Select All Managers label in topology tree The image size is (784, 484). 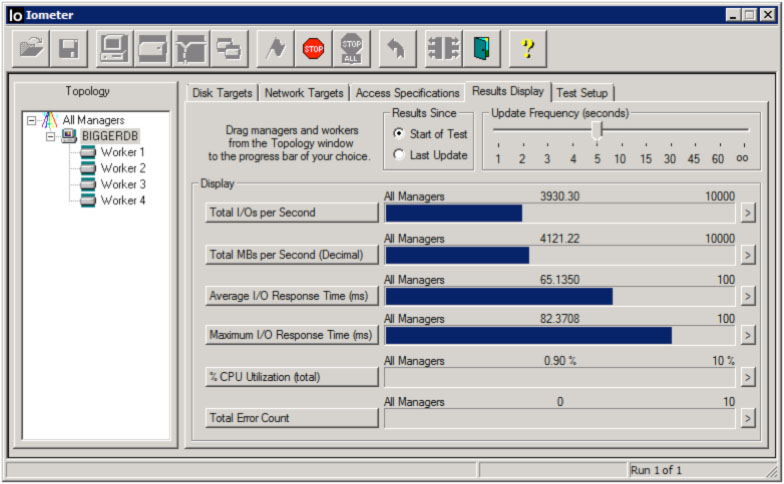click(x=94, y=120)
